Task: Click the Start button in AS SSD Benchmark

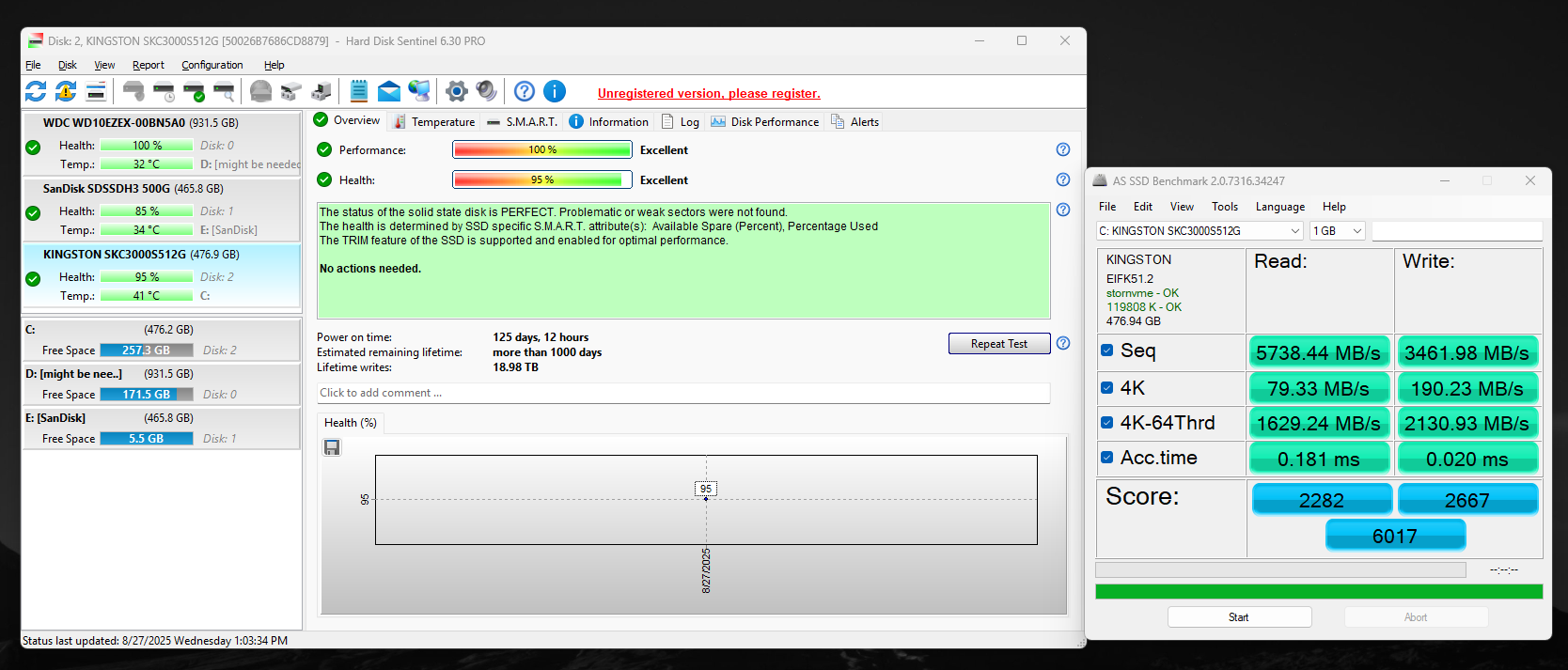Action: [x=1239, y=617]
